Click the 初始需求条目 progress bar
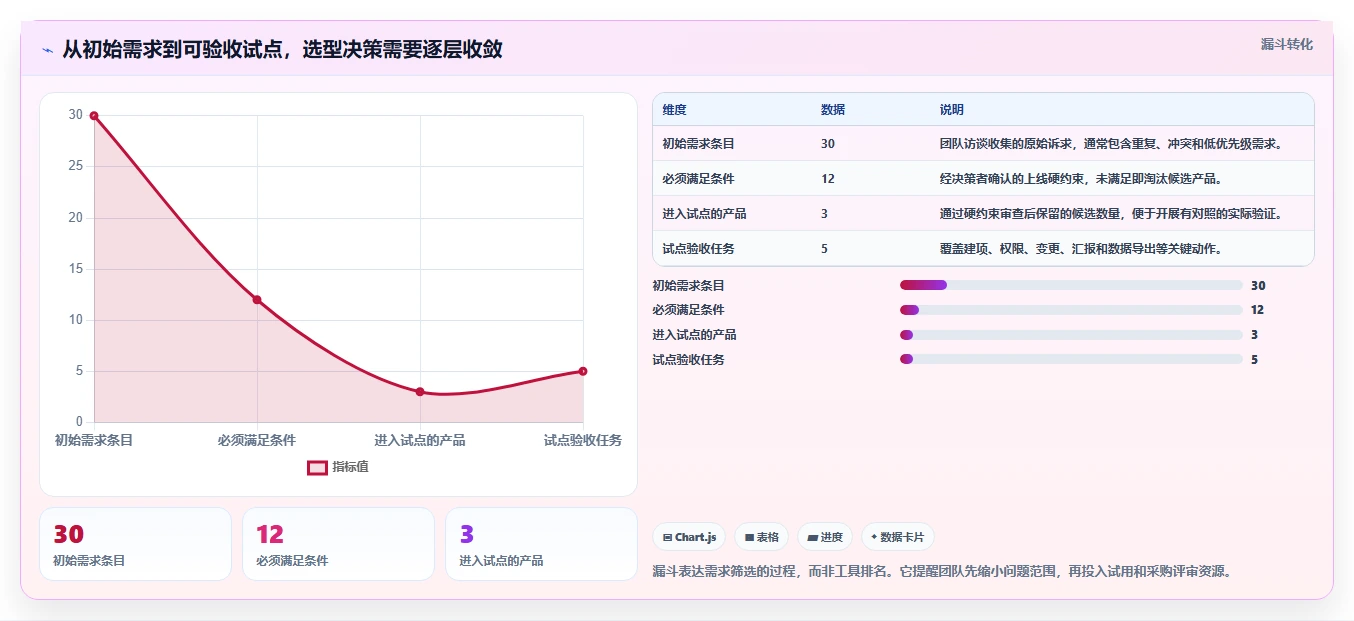1354x621 pixels. (1071, 285)
